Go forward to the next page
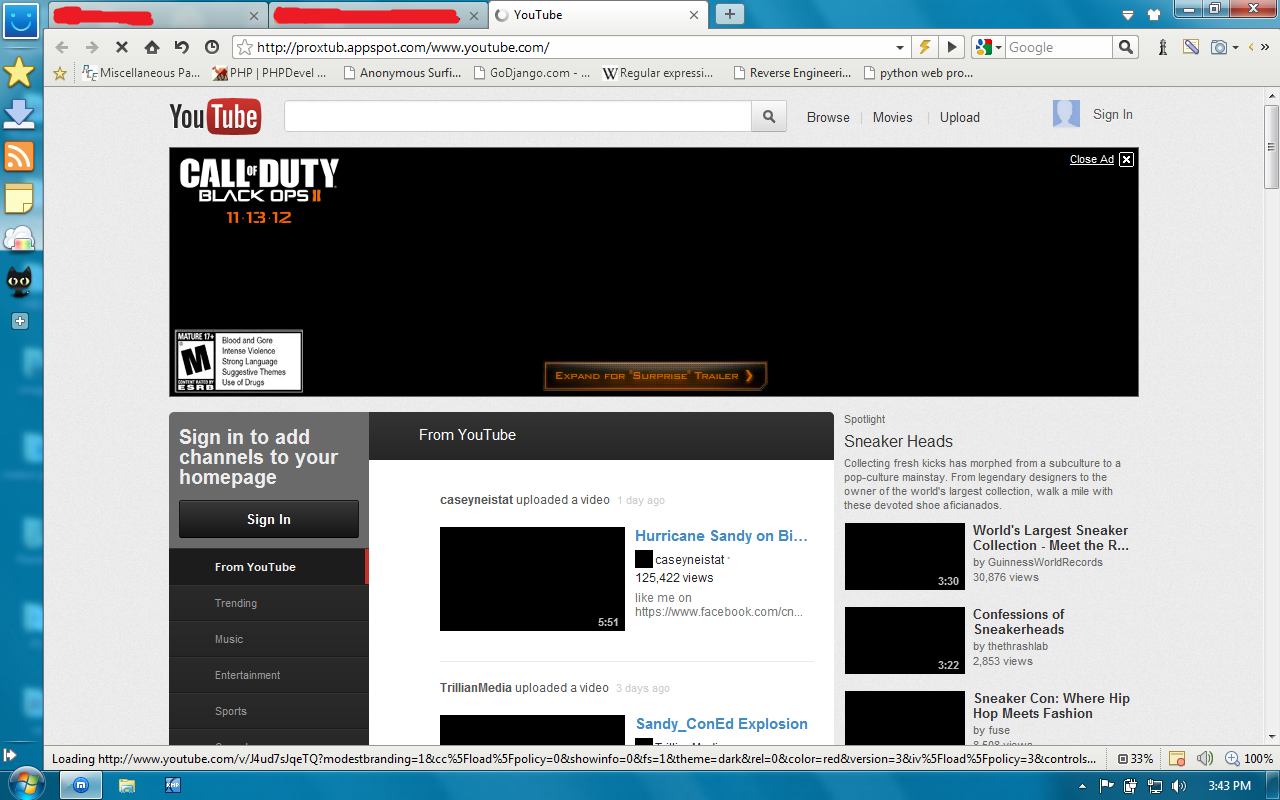 click(x=91, y=47)
